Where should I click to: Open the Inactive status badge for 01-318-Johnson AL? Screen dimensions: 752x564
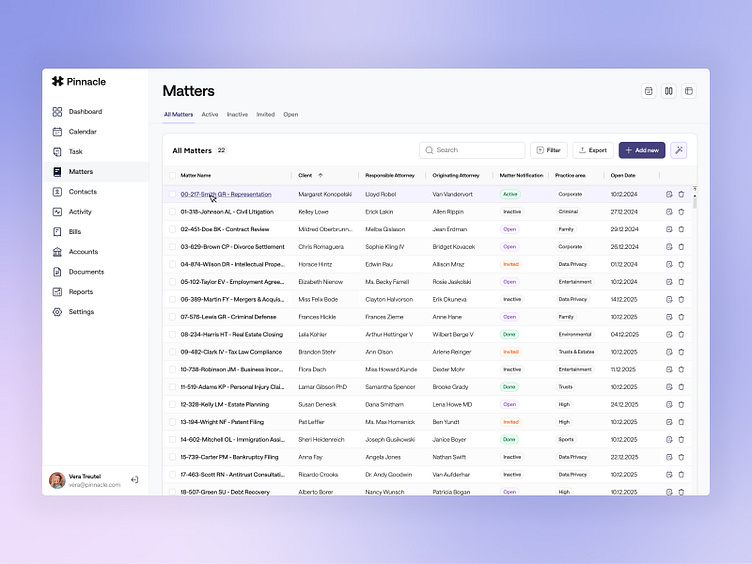point(511,212)
